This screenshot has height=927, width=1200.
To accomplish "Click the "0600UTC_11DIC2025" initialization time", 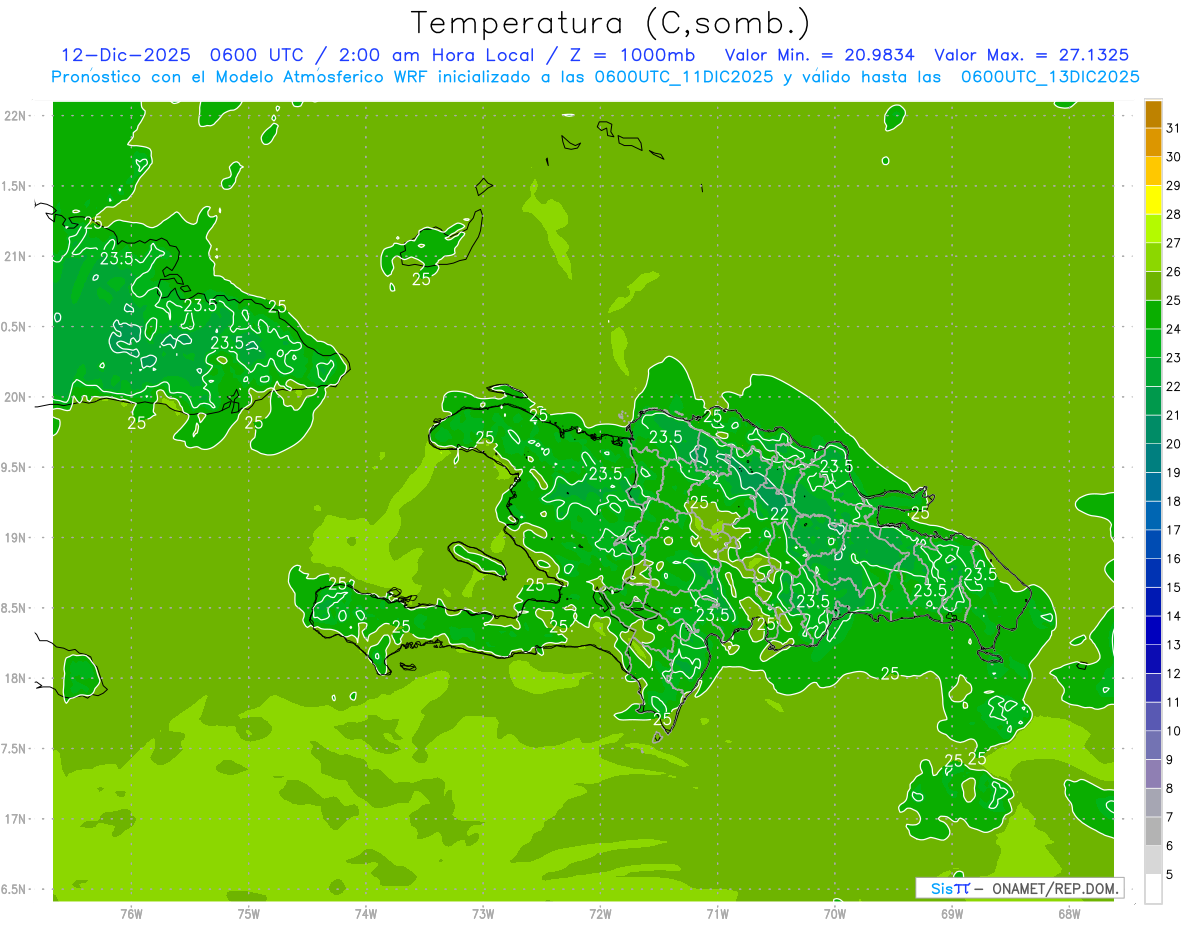I will click(x=684, y=77).
